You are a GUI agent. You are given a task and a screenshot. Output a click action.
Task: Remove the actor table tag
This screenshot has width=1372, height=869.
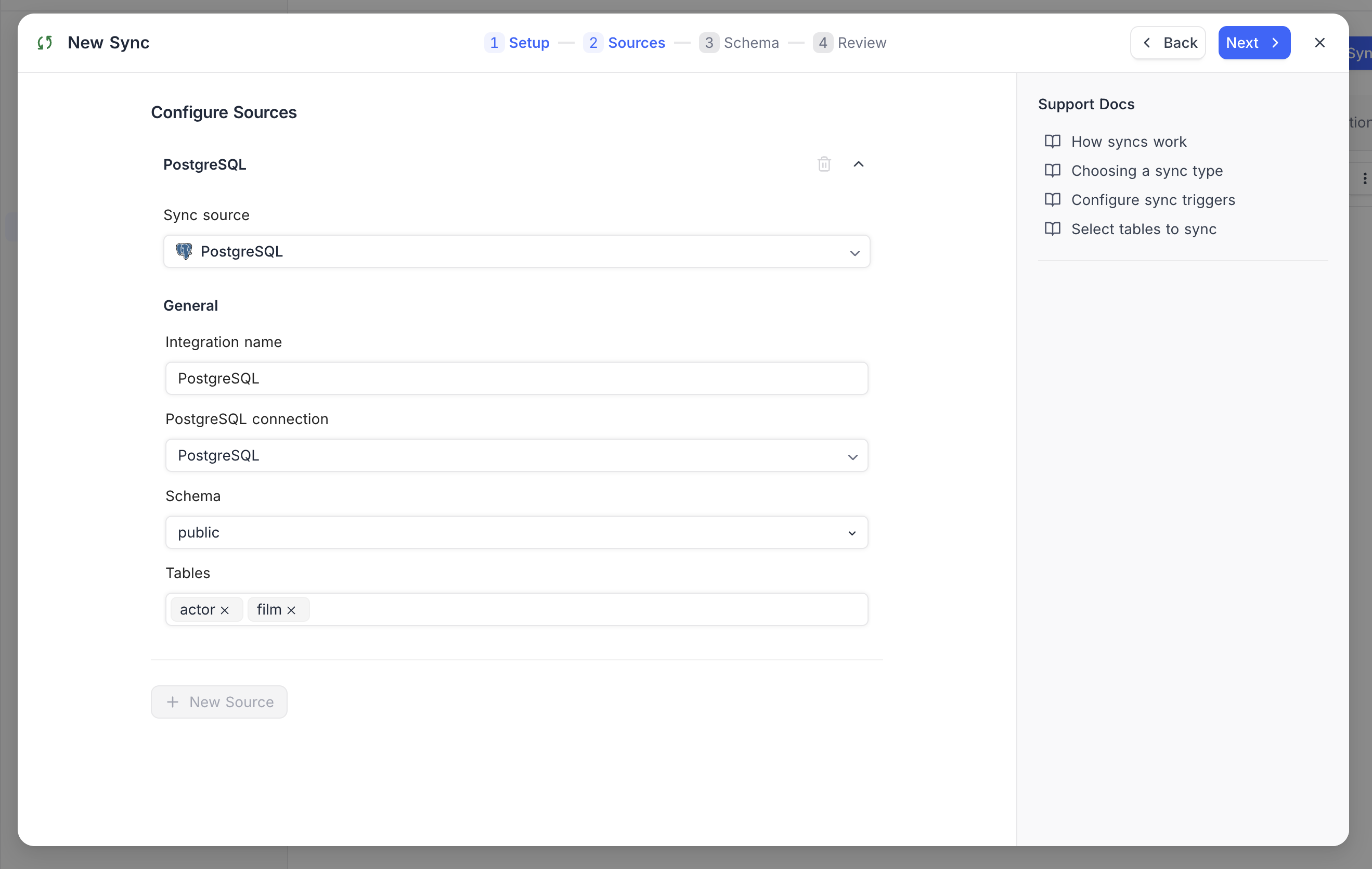(x=225, y=610)
